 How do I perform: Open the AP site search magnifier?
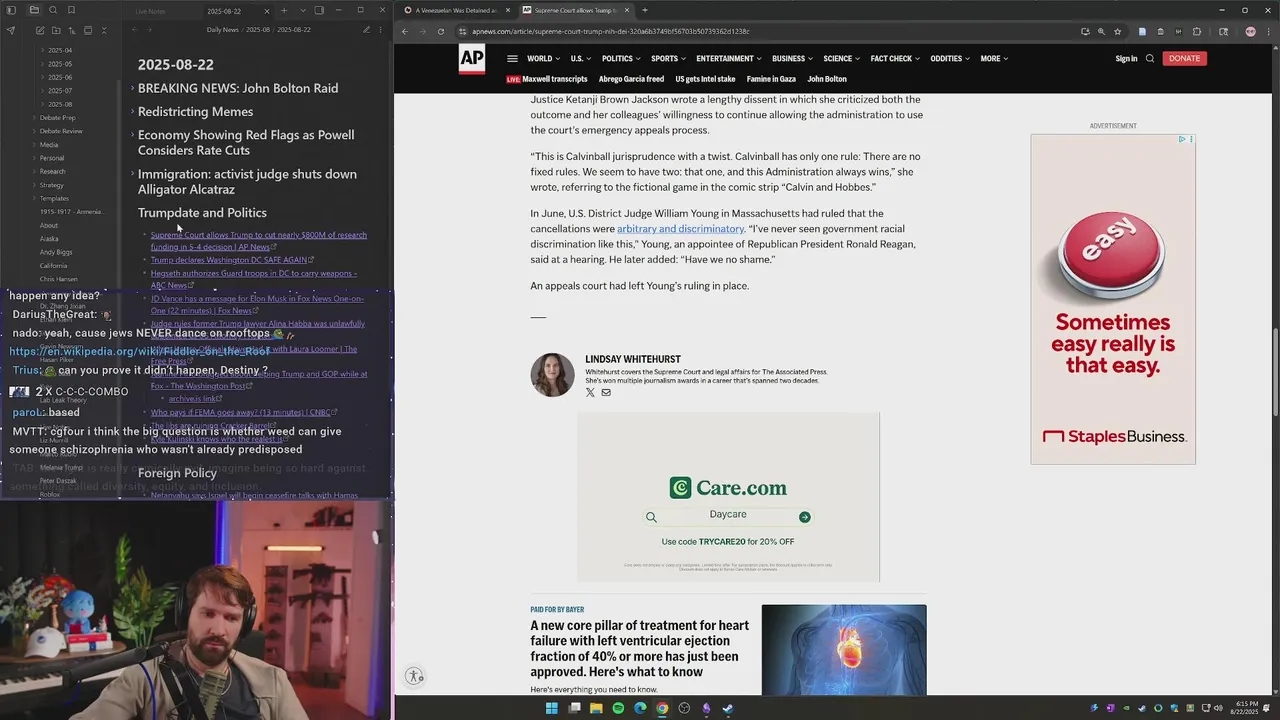1150,59
